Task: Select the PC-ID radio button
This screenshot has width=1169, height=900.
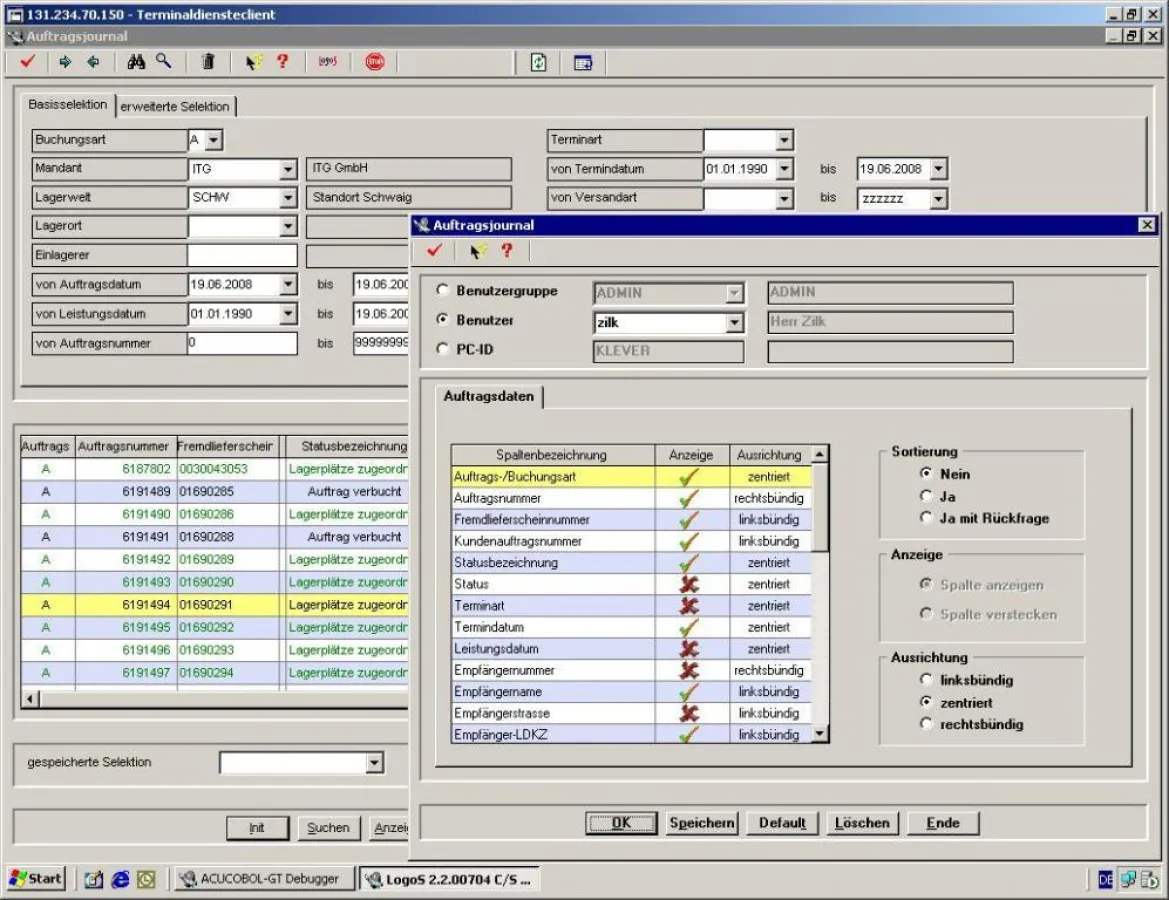Action: point(443,350)
